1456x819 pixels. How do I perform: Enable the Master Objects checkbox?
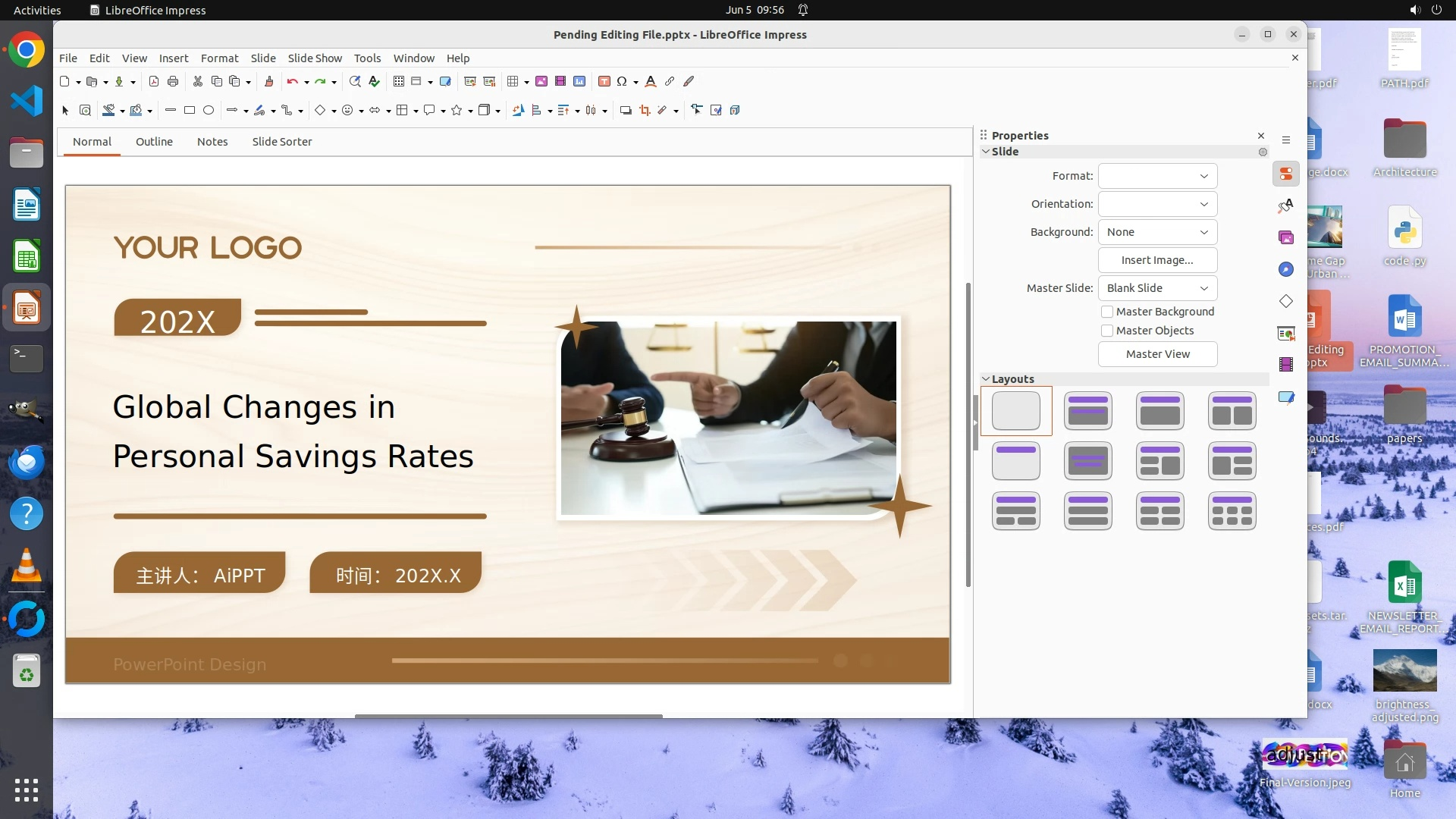point(1107,331)
